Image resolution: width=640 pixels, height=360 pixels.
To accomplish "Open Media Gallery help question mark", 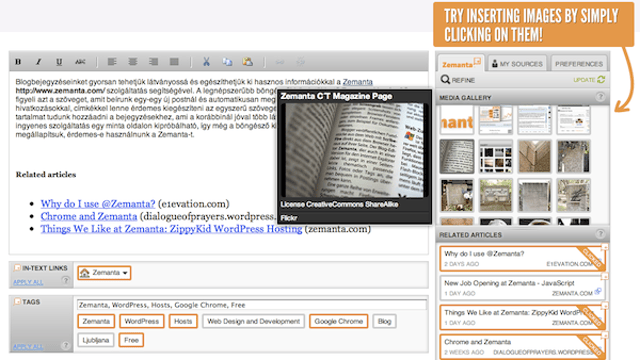I will point(600,97).
